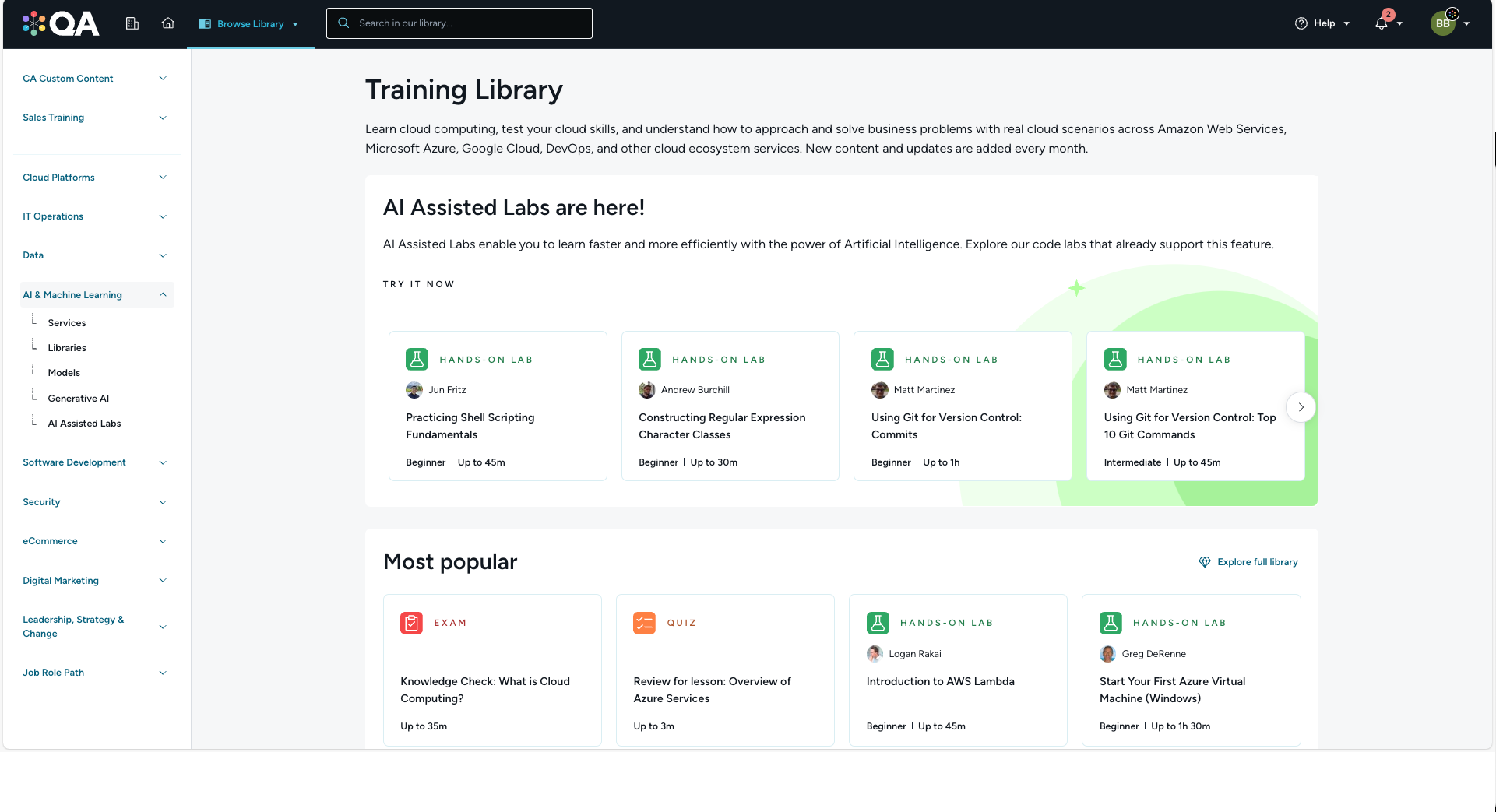
Task: Open the Libraries subcategory
Action: coord(67,348)
